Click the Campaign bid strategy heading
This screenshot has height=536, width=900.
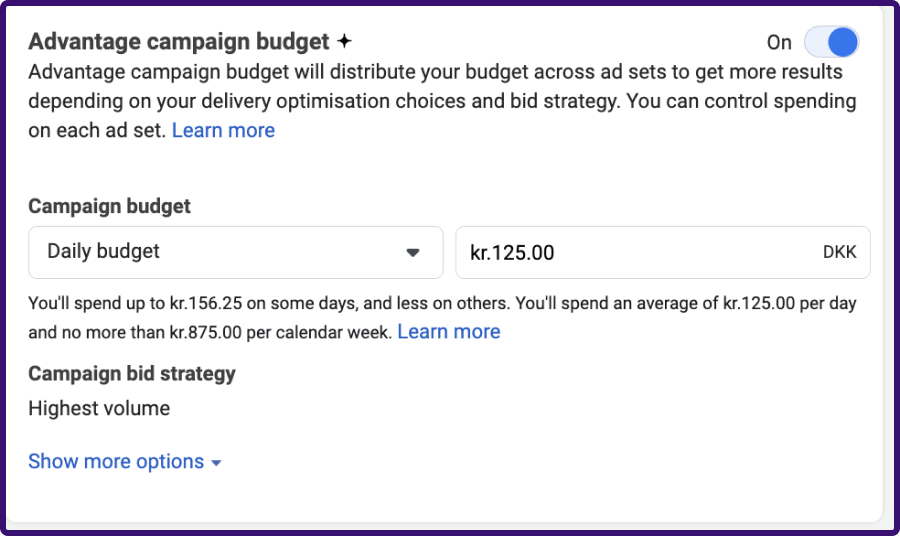[x=132, y=374]
